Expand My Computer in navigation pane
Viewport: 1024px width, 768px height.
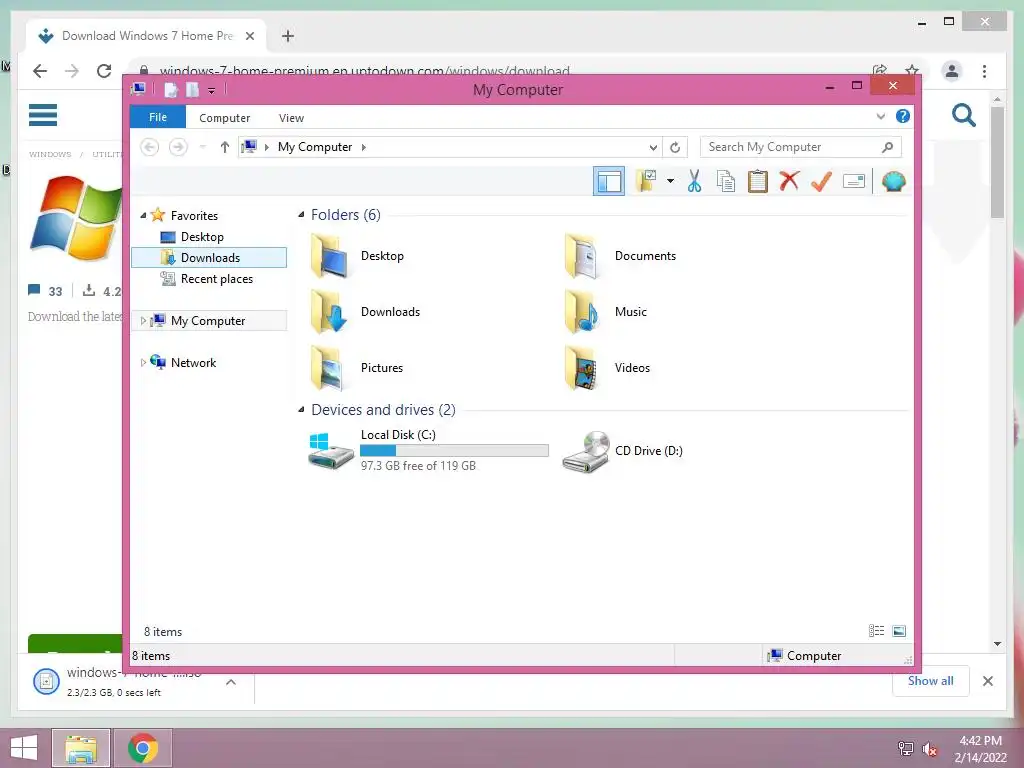click(x=143, y=321)
